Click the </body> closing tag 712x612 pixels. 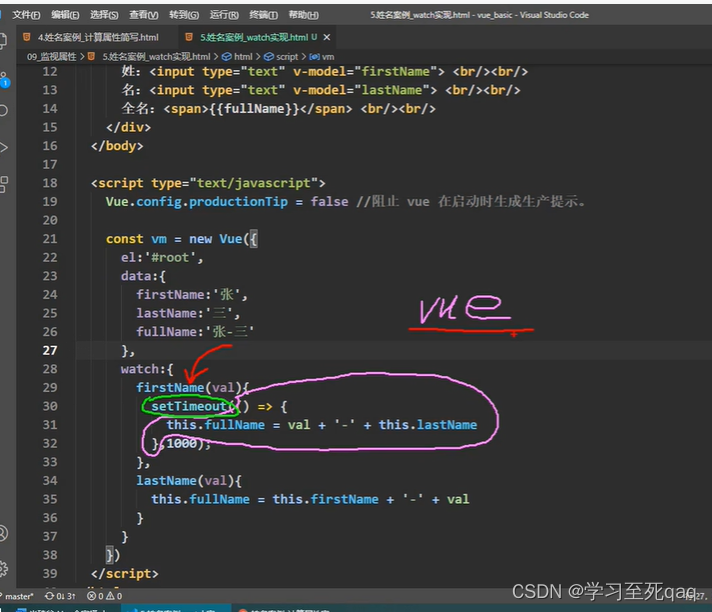pyautogui.click(x=117, y=146)
